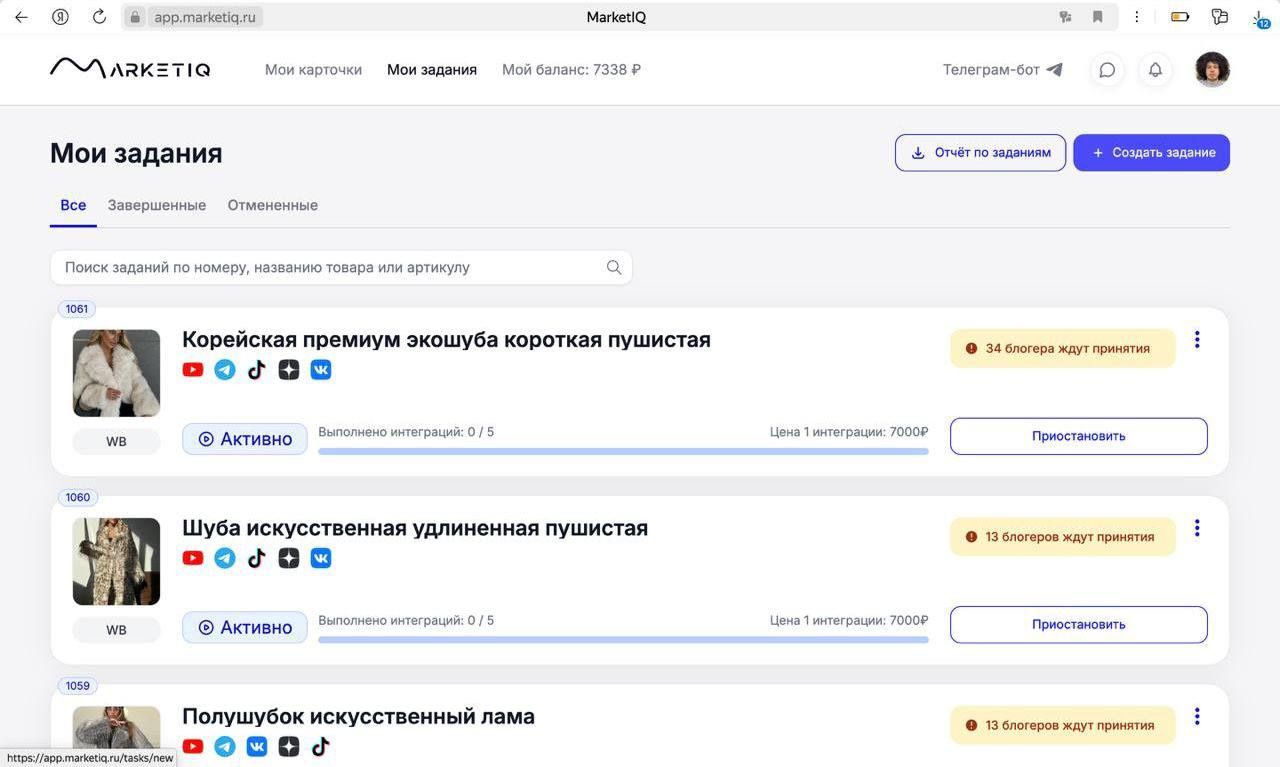1280x767 pixels.
Task: Switch to the Завершенные tab
Action: 157,205
